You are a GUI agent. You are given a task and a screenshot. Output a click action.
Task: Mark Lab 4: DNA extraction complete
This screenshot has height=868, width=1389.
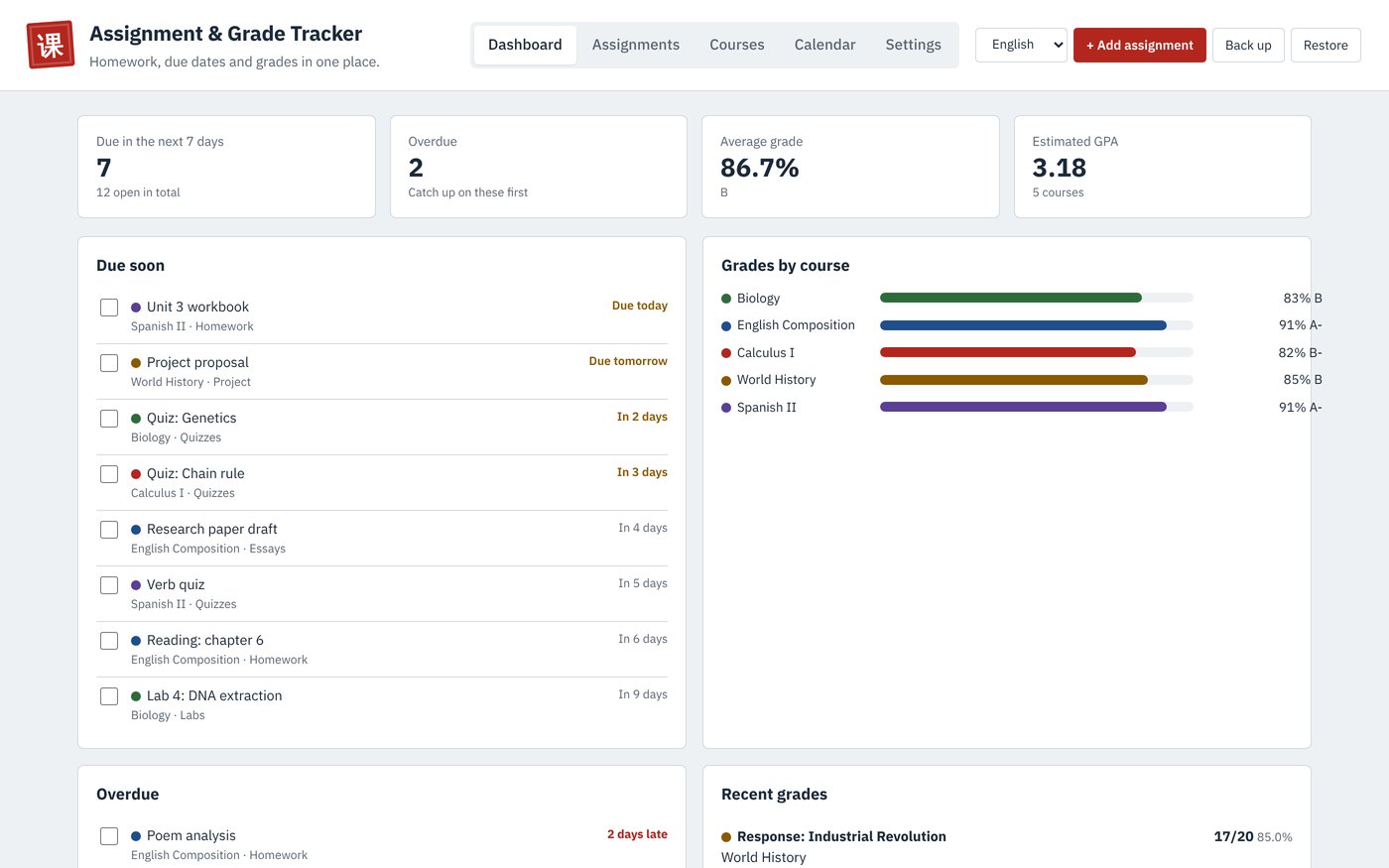[109, 696]
